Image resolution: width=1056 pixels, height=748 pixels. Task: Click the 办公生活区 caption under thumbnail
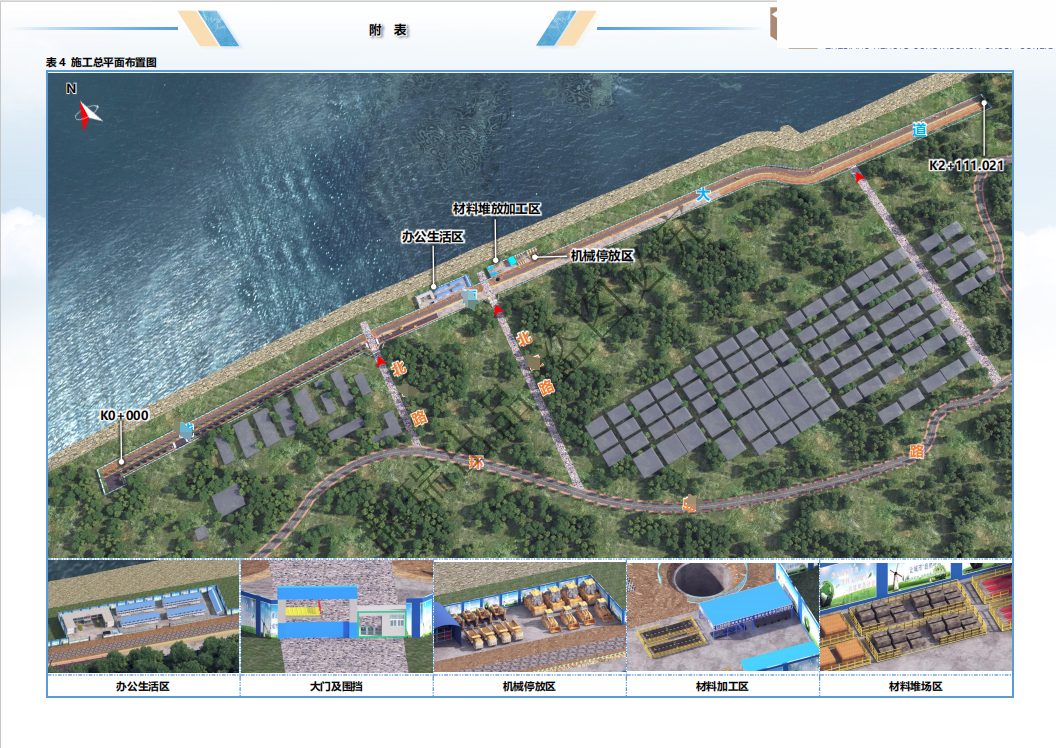click(143, 687)
